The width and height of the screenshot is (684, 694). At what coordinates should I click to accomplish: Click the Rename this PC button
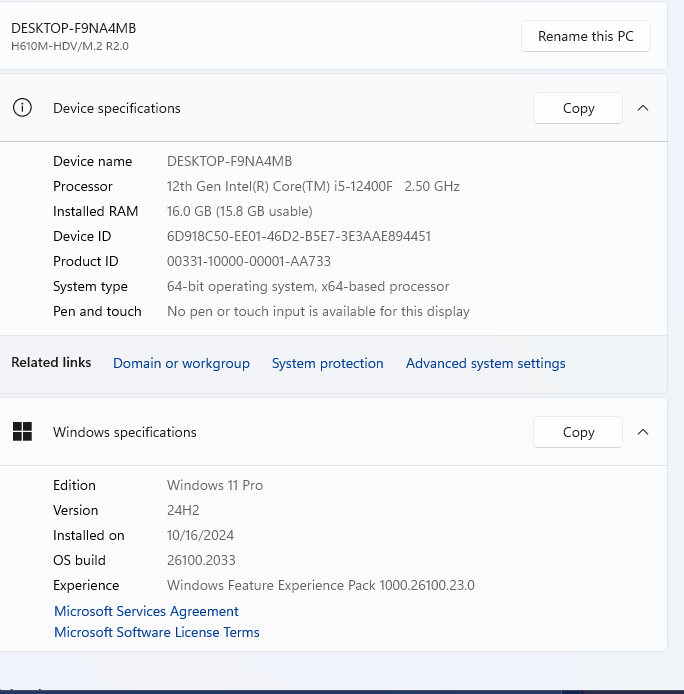(586, 36)
